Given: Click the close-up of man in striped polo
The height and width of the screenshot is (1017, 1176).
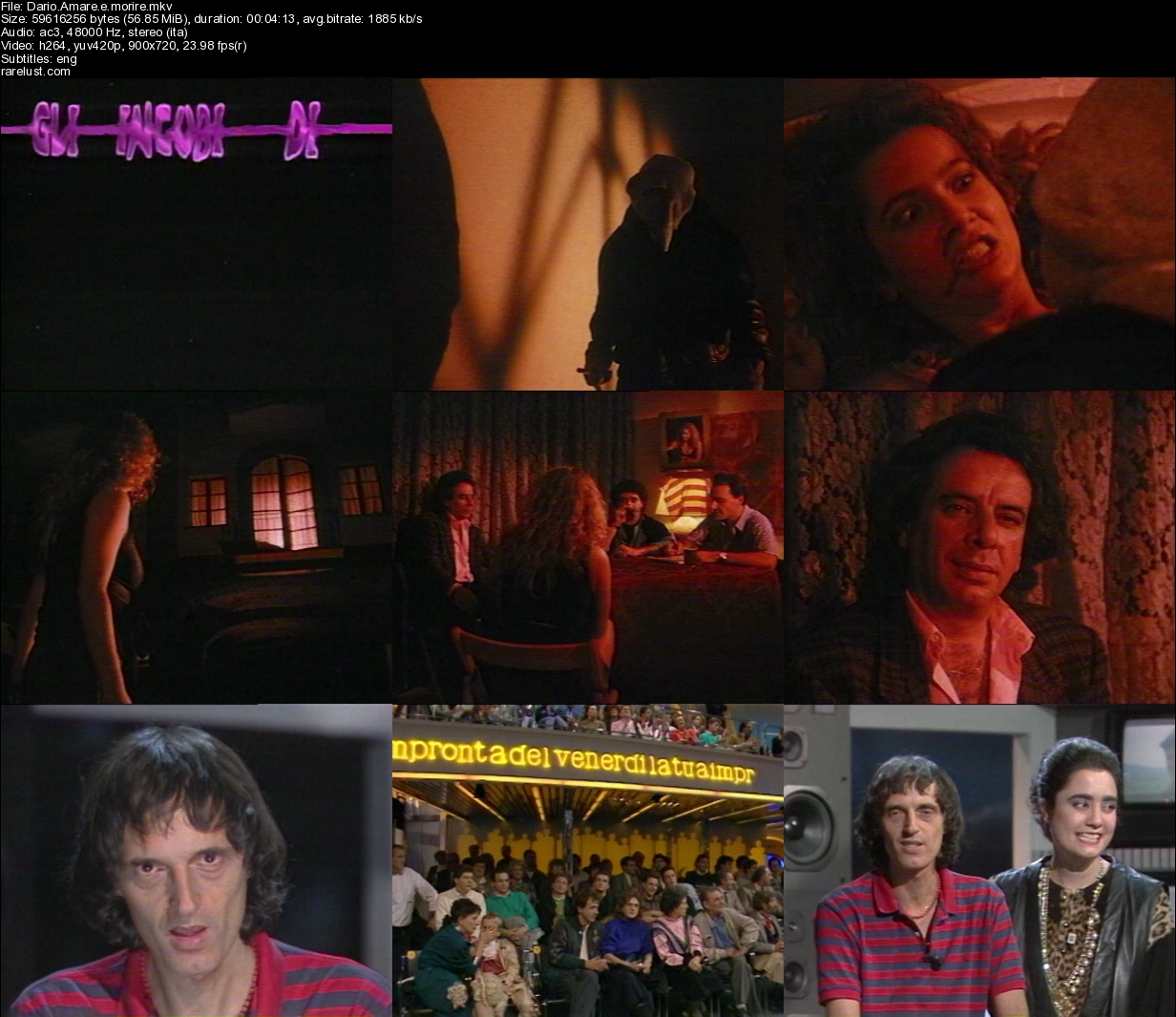Looking at the screenshot, I should (196, 860).
